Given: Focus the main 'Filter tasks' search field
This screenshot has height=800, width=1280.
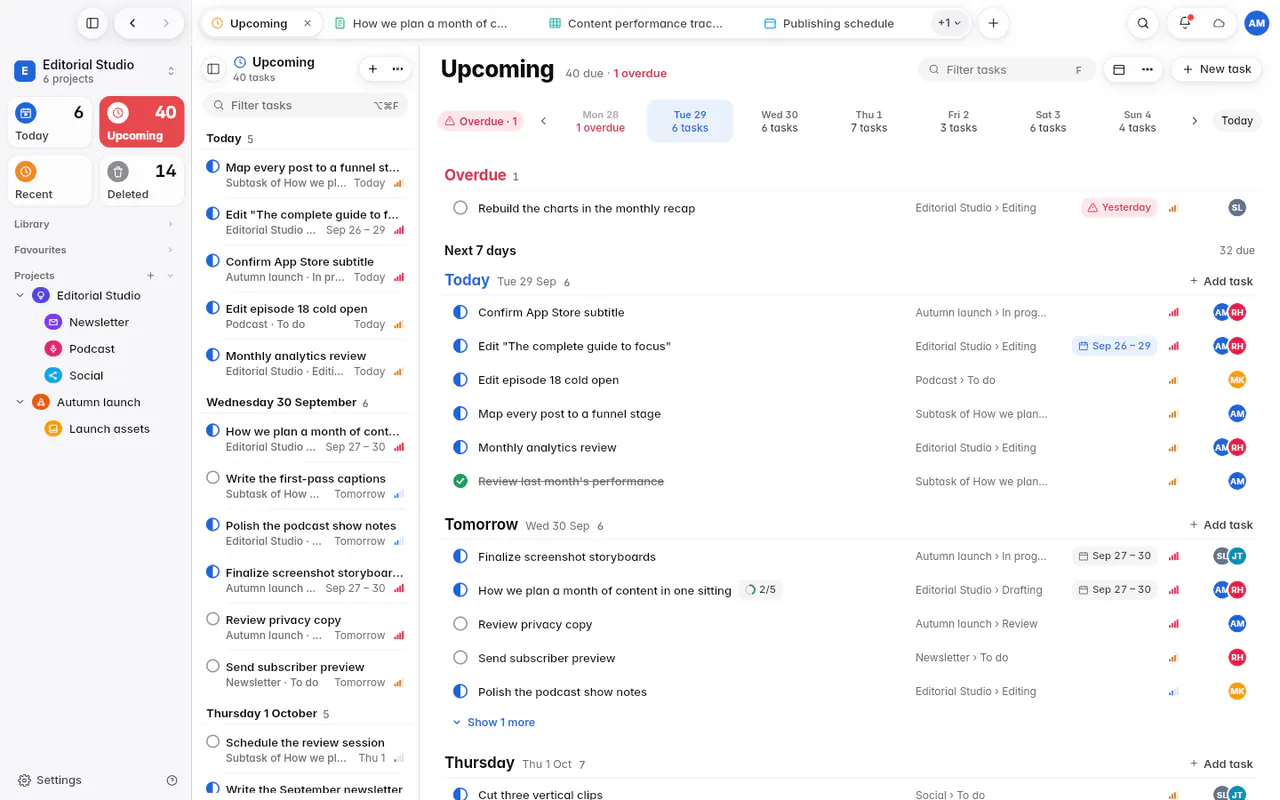Looking at the screenshot, I should (1008, 69).
